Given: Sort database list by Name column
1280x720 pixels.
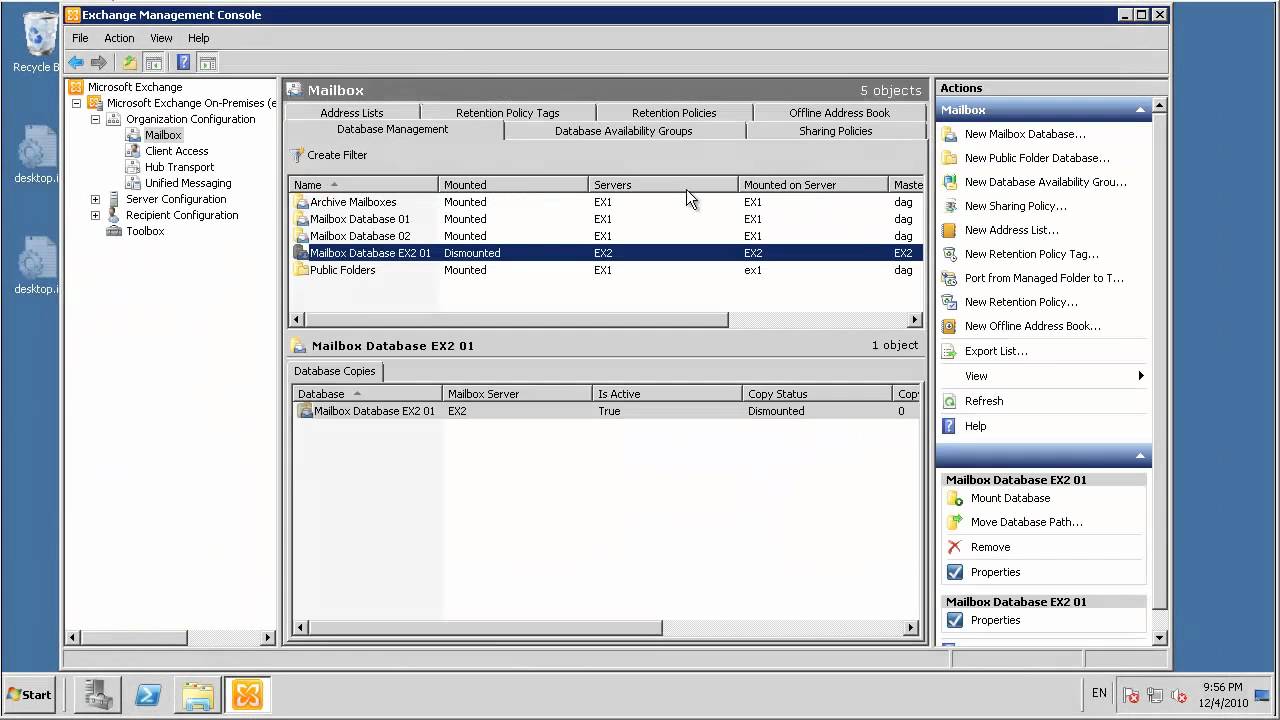Looking at the screenshot, I should tap(363, 185).
